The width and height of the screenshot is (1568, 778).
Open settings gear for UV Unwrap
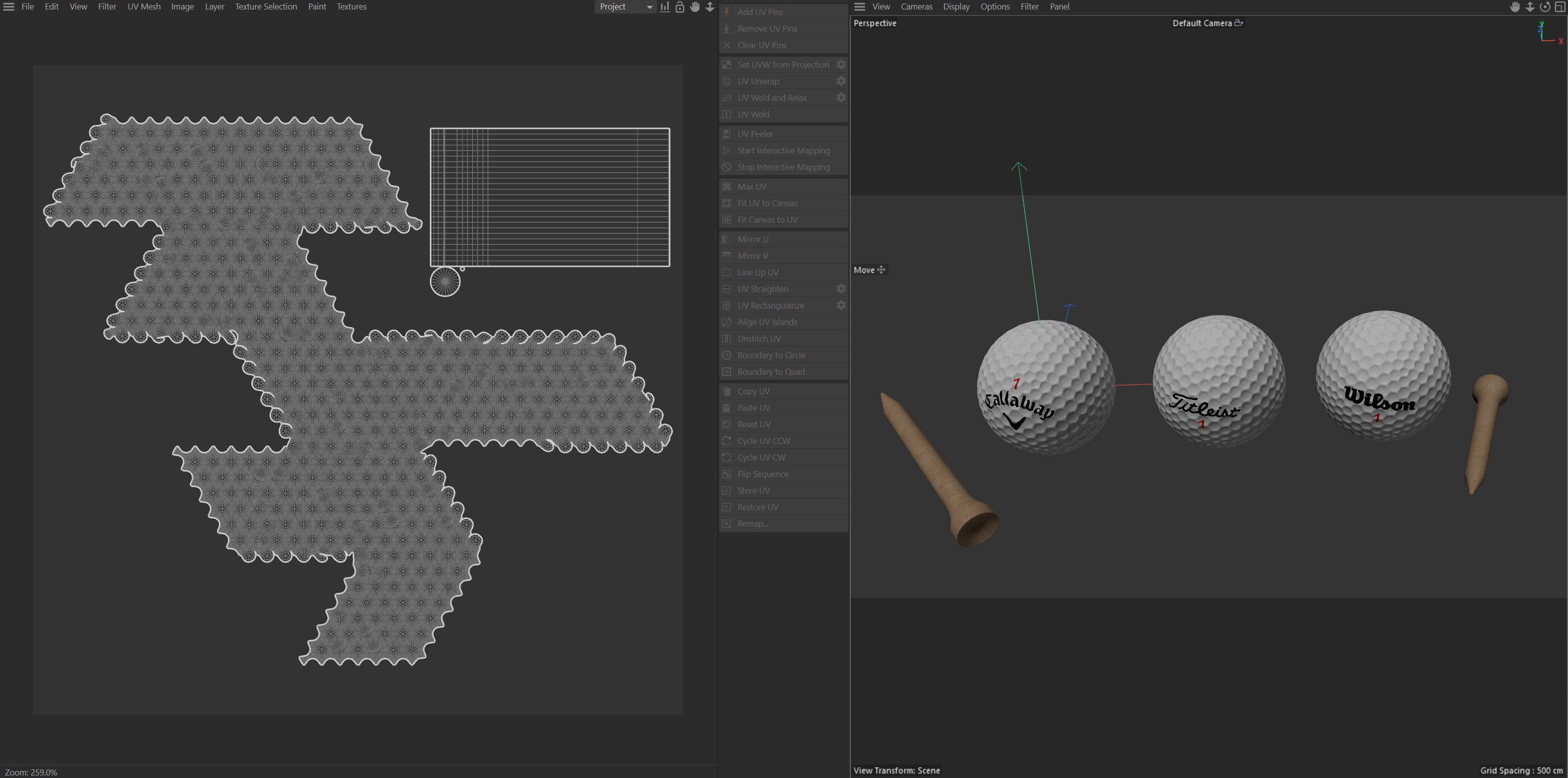click(841, 81)
